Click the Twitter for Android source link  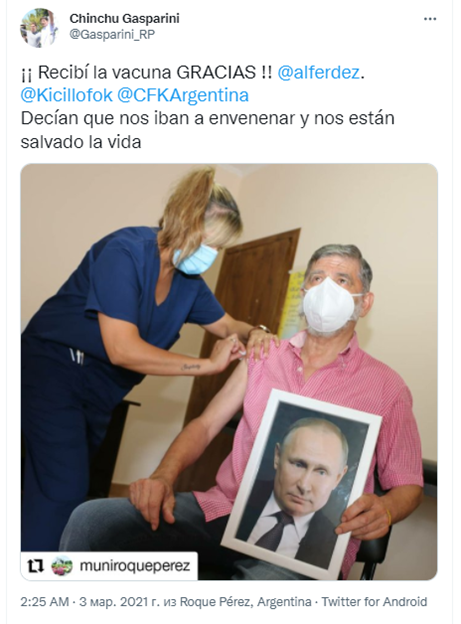(x=374, y=601)
